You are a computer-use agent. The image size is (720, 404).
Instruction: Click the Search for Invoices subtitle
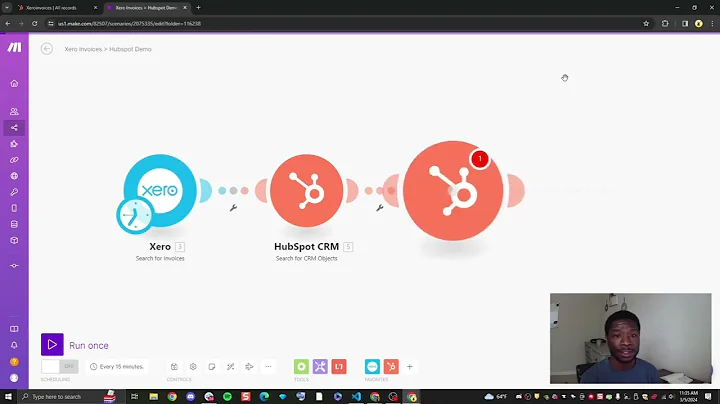[x=160, y=258]
